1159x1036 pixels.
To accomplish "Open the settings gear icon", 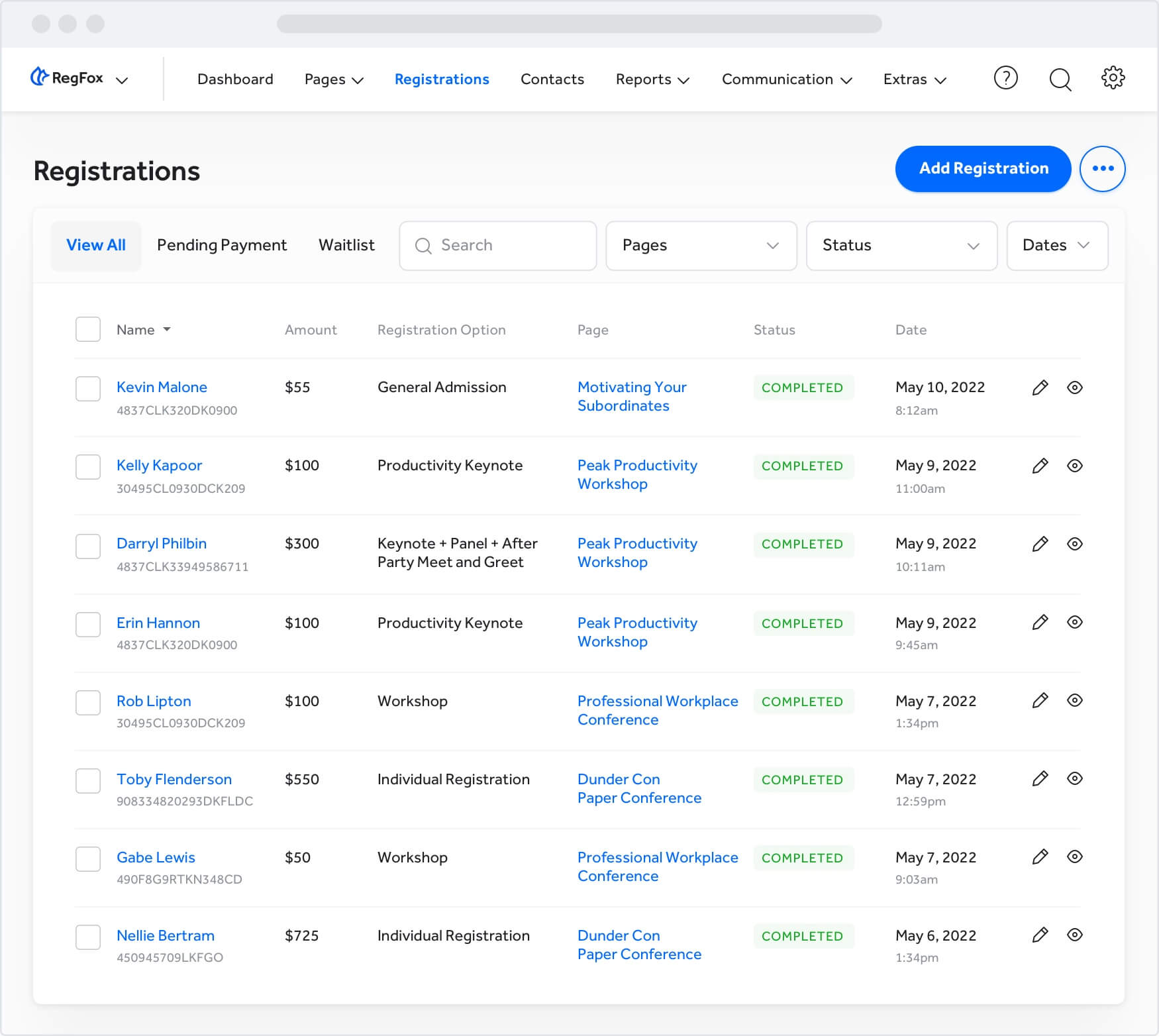I will point(1113,78).
